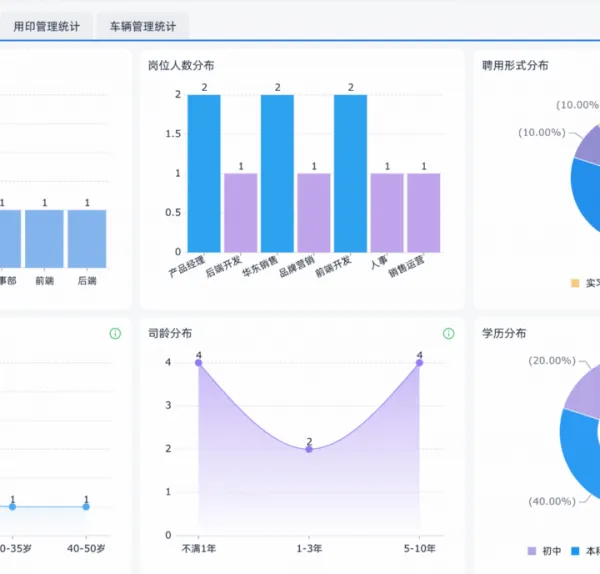Click the 销售运营 axis label
Image resolution: width=600 pixels, height=574 pixels.
[406, 266]
